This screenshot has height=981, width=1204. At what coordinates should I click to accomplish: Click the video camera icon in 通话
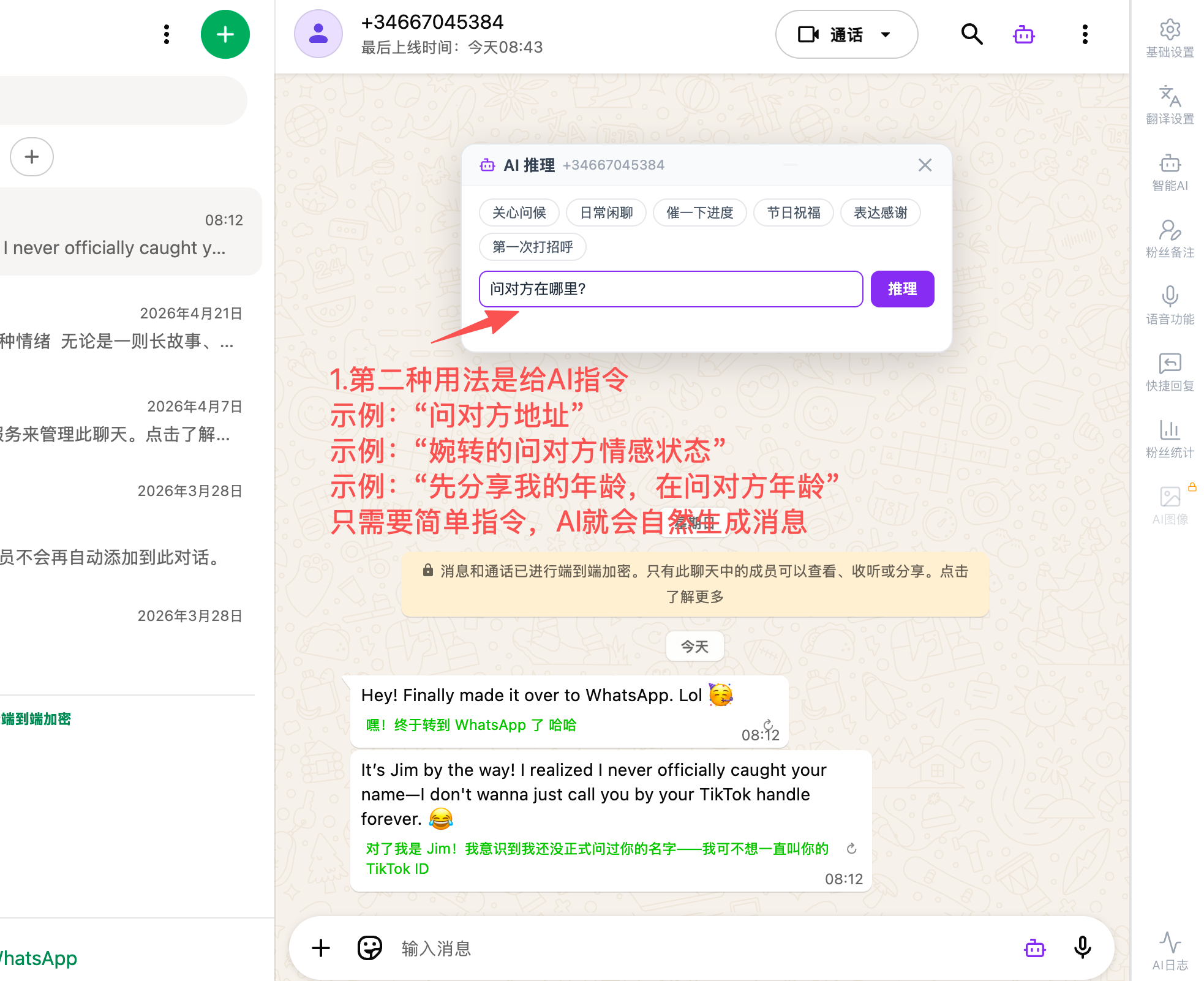[808, 34]
